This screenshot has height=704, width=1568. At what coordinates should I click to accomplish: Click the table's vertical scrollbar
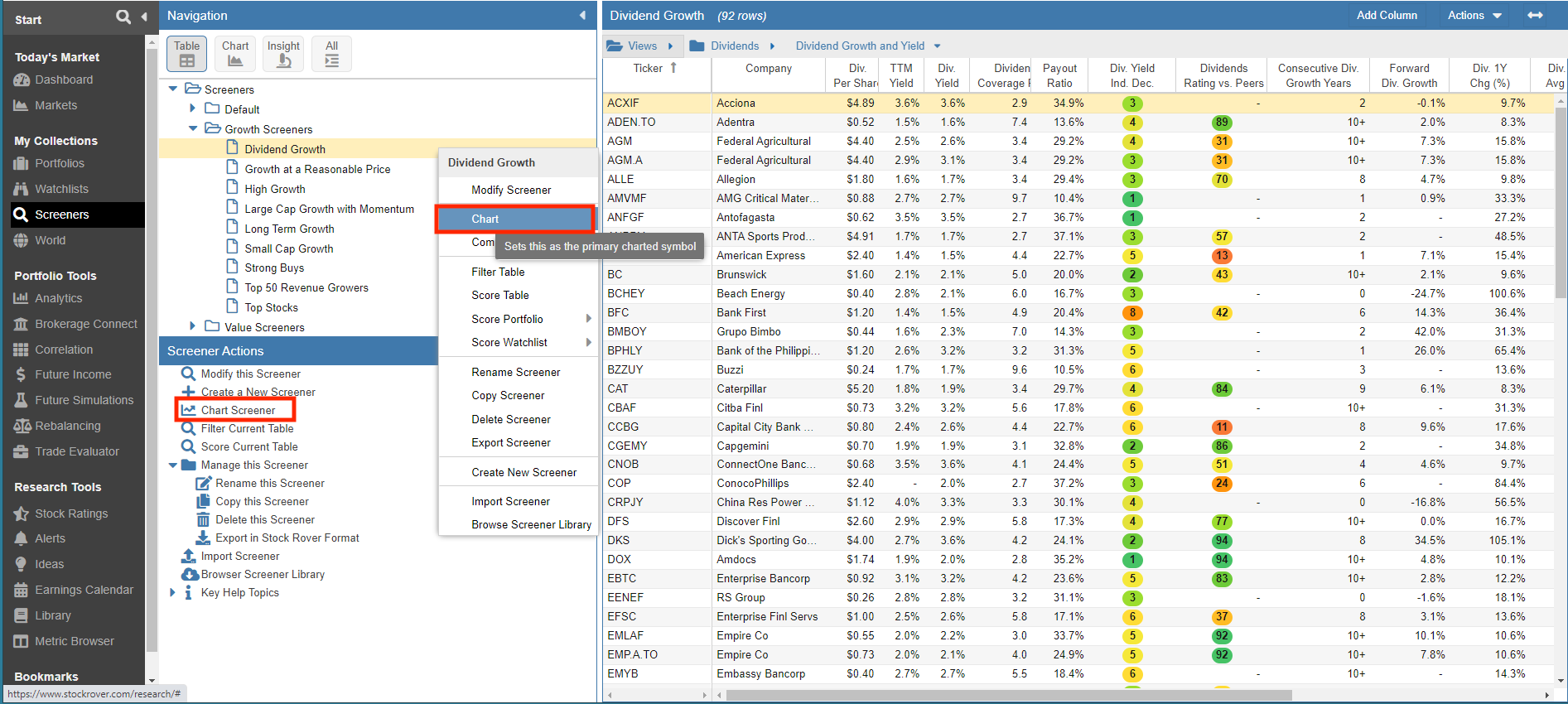point(1561,203)
